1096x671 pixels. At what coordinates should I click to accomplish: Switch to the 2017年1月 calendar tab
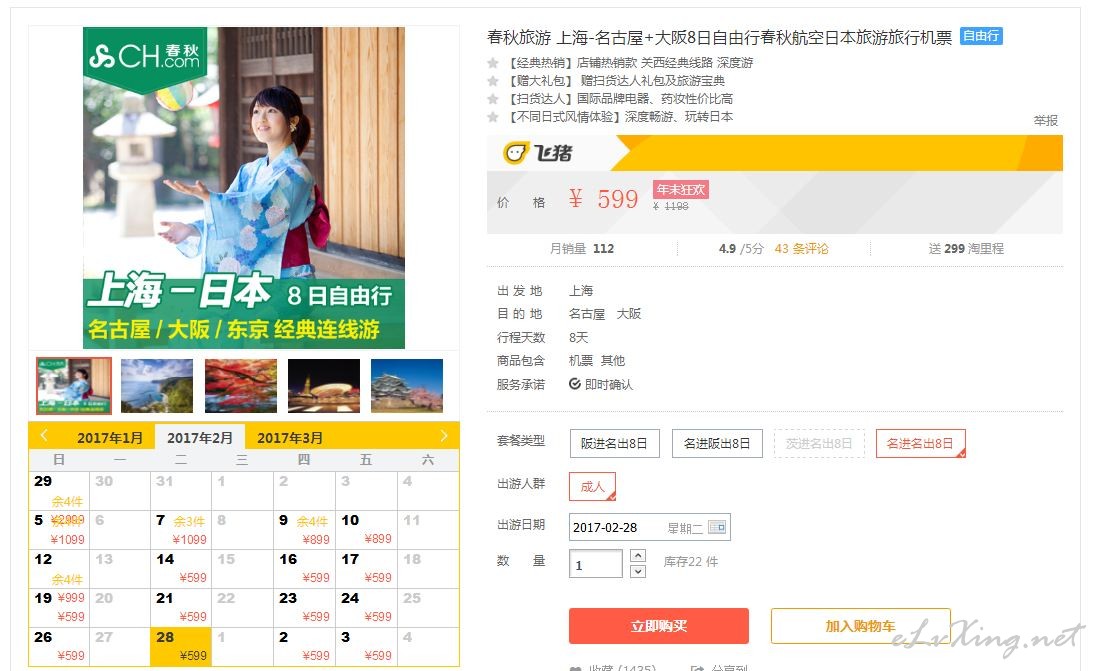(x=110, y=438)
